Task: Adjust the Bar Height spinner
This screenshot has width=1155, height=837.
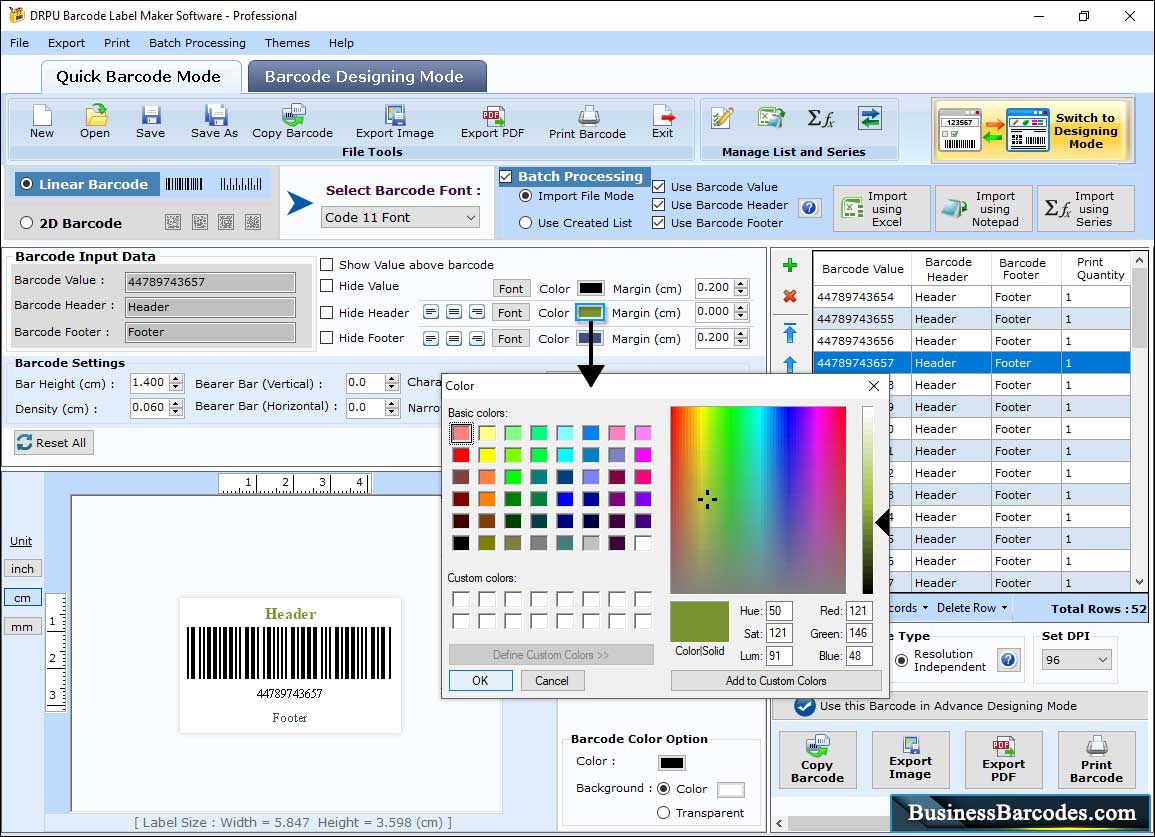Action: pos(175,383)
